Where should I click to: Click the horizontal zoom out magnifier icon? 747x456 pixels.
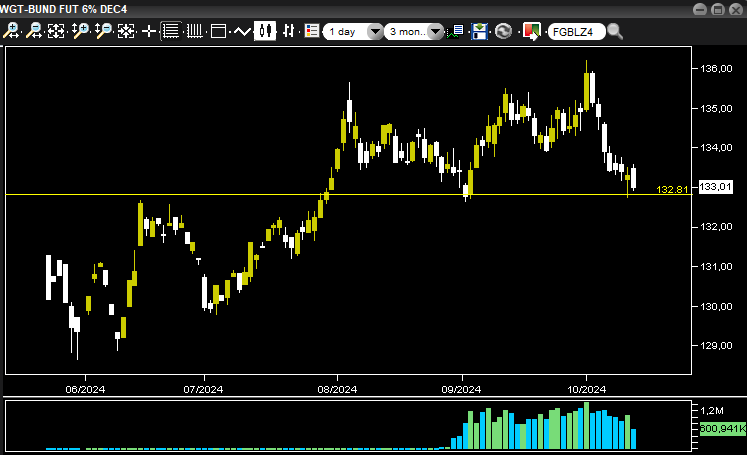[x=34, y=31]
